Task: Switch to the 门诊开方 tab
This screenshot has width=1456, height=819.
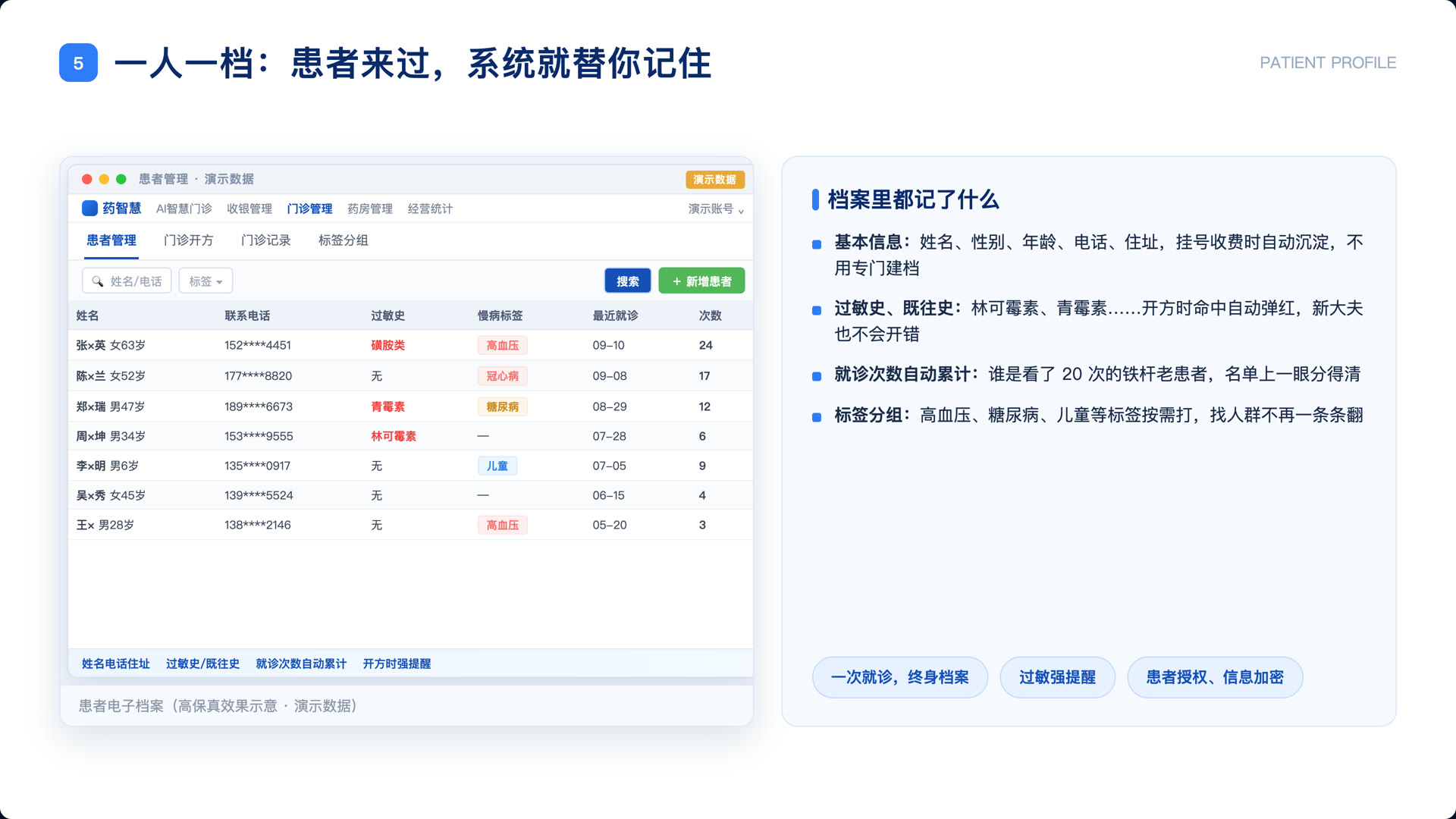Action: tap(189, 240)
